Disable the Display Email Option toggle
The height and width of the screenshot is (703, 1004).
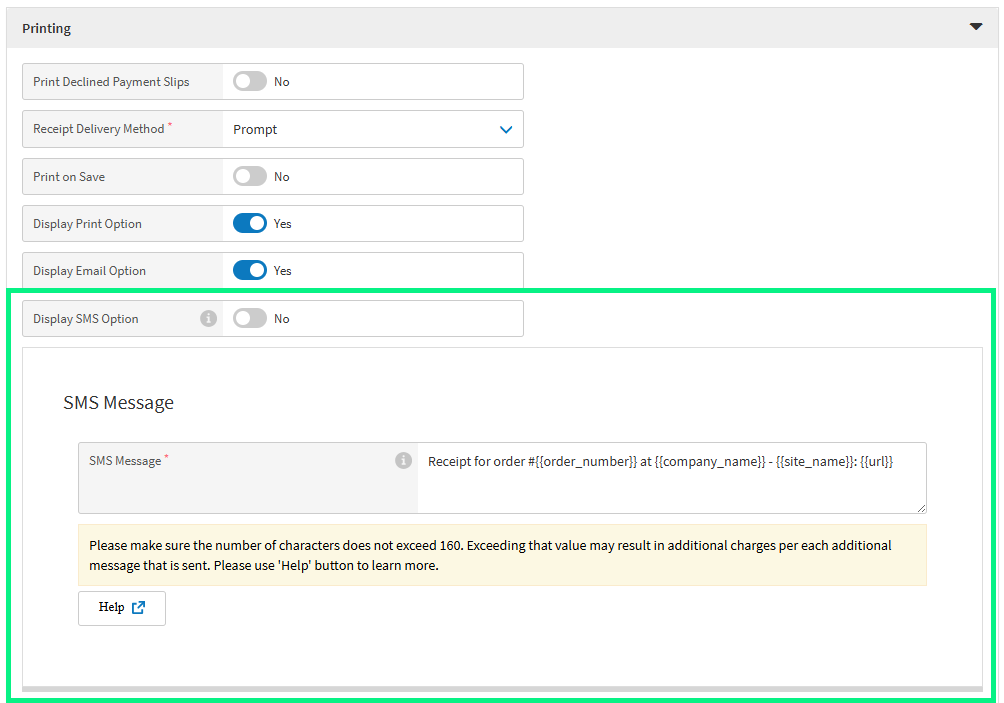pos(250,270)
